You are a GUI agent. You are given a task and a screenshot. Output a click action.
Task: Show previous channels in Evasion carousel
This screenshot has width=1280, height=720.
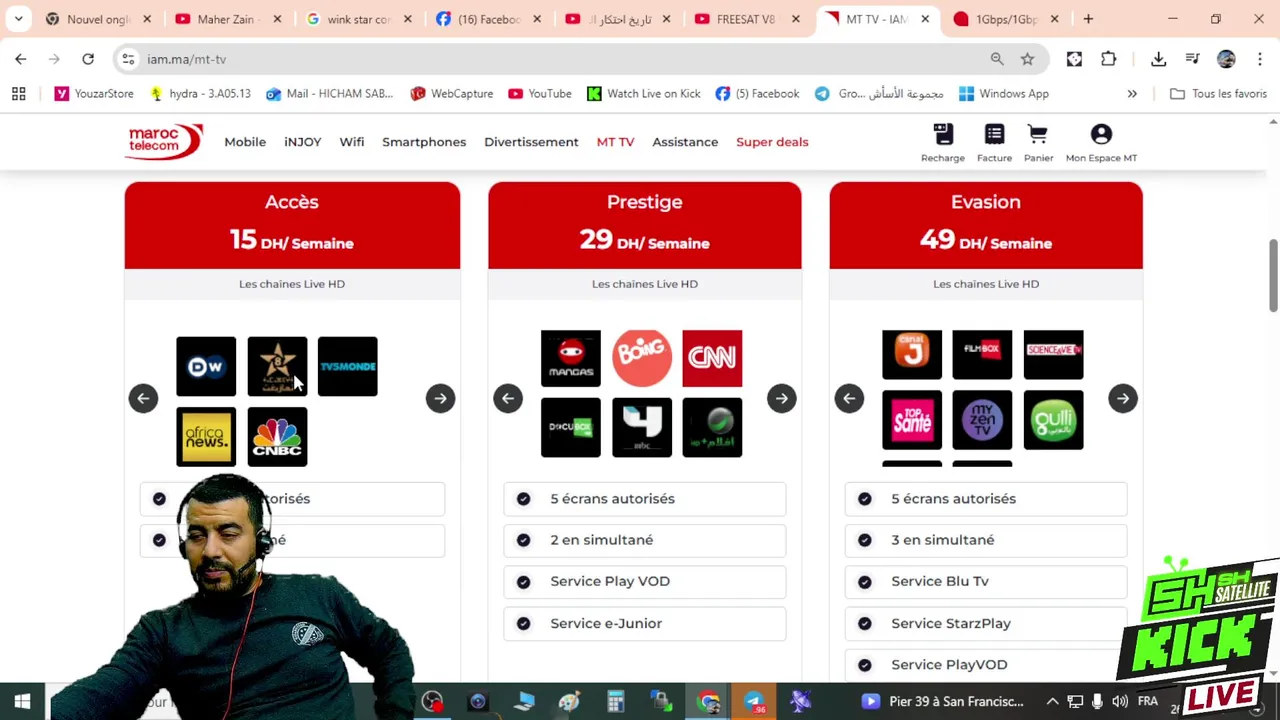[849, 398]
